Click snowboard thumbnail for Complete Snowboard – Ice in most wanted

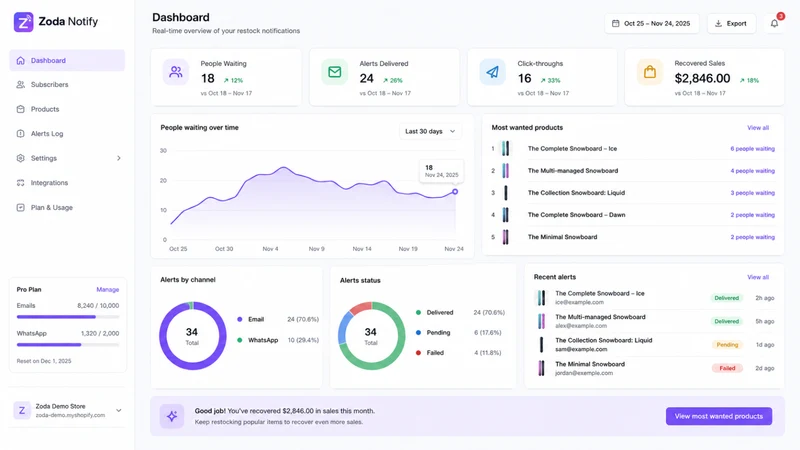pyautogui.click(x=505, y=148)
